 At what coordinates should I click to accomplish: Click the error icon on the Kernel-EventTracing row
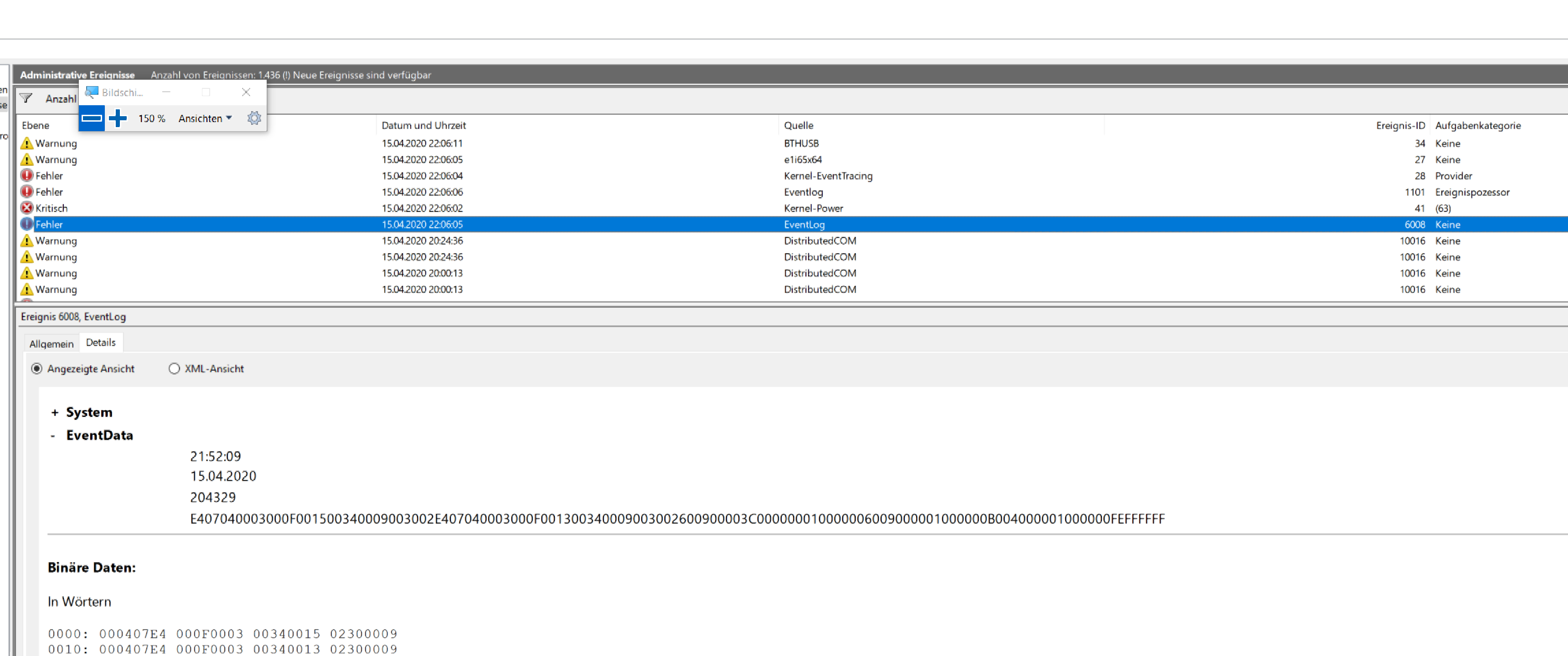pyautogui.click(x=26, y=175)
